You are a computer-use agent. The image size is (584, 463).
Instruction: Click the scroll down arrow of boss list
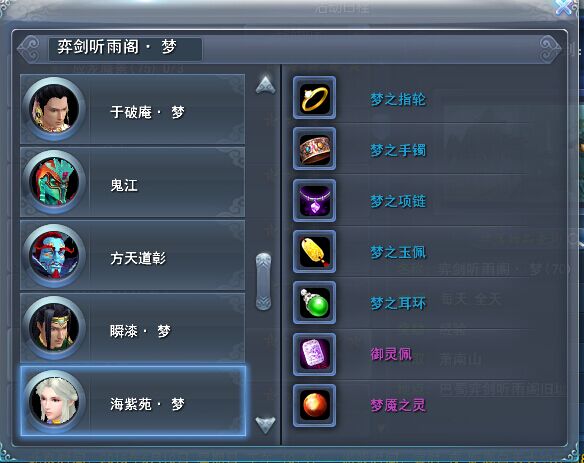tap(266, 424)
